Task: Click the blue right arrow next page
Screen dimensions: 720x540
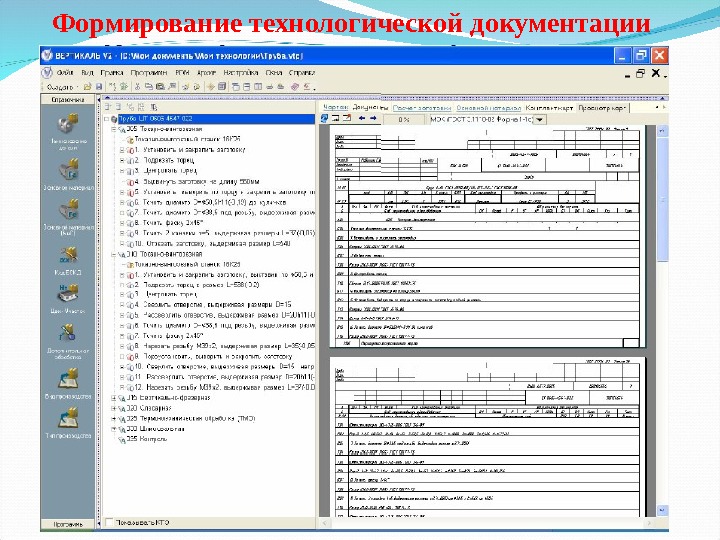Action: pos(373,119)
